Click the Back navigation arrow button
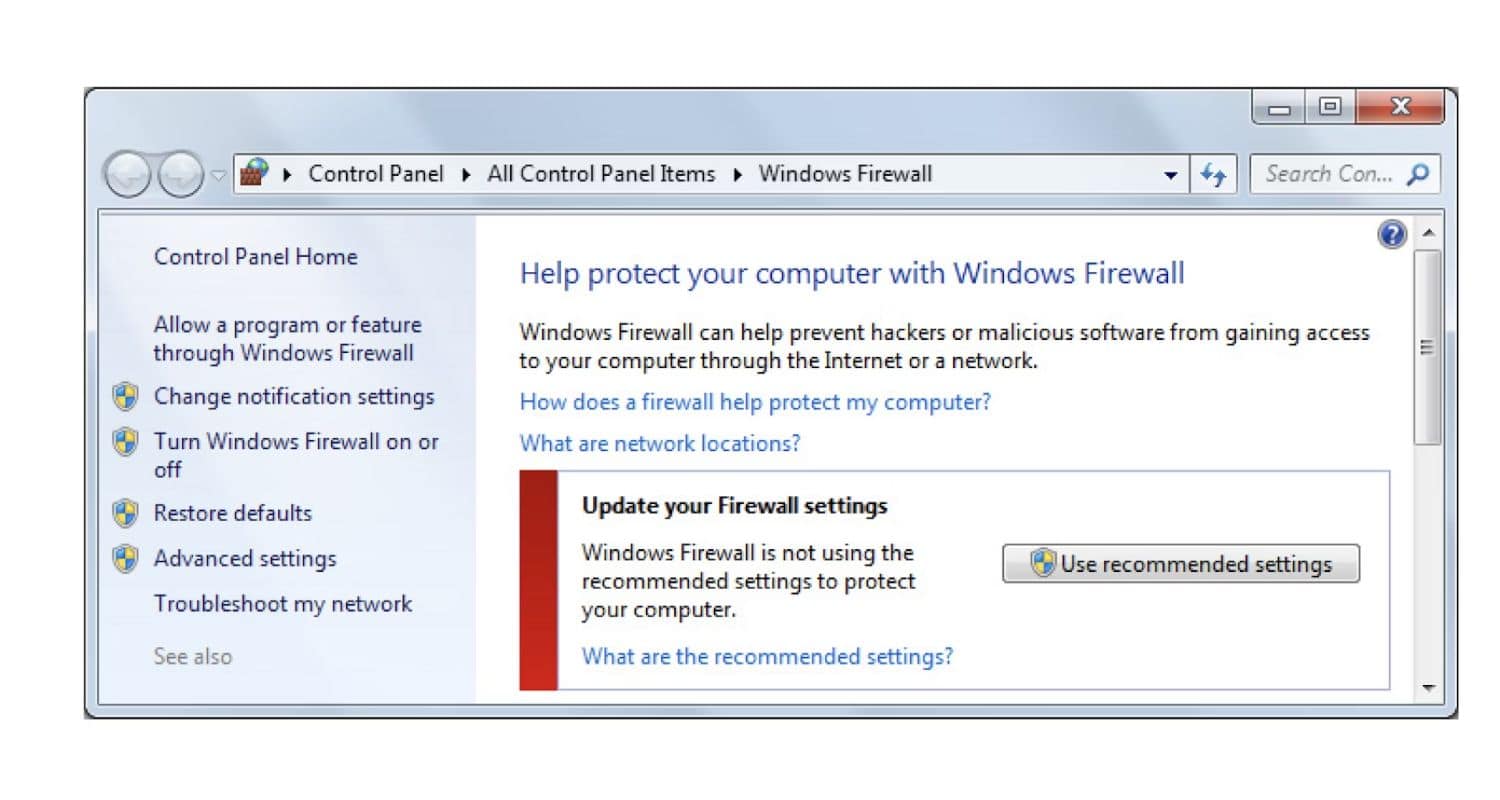1500x800 pixels. point(129,175)
